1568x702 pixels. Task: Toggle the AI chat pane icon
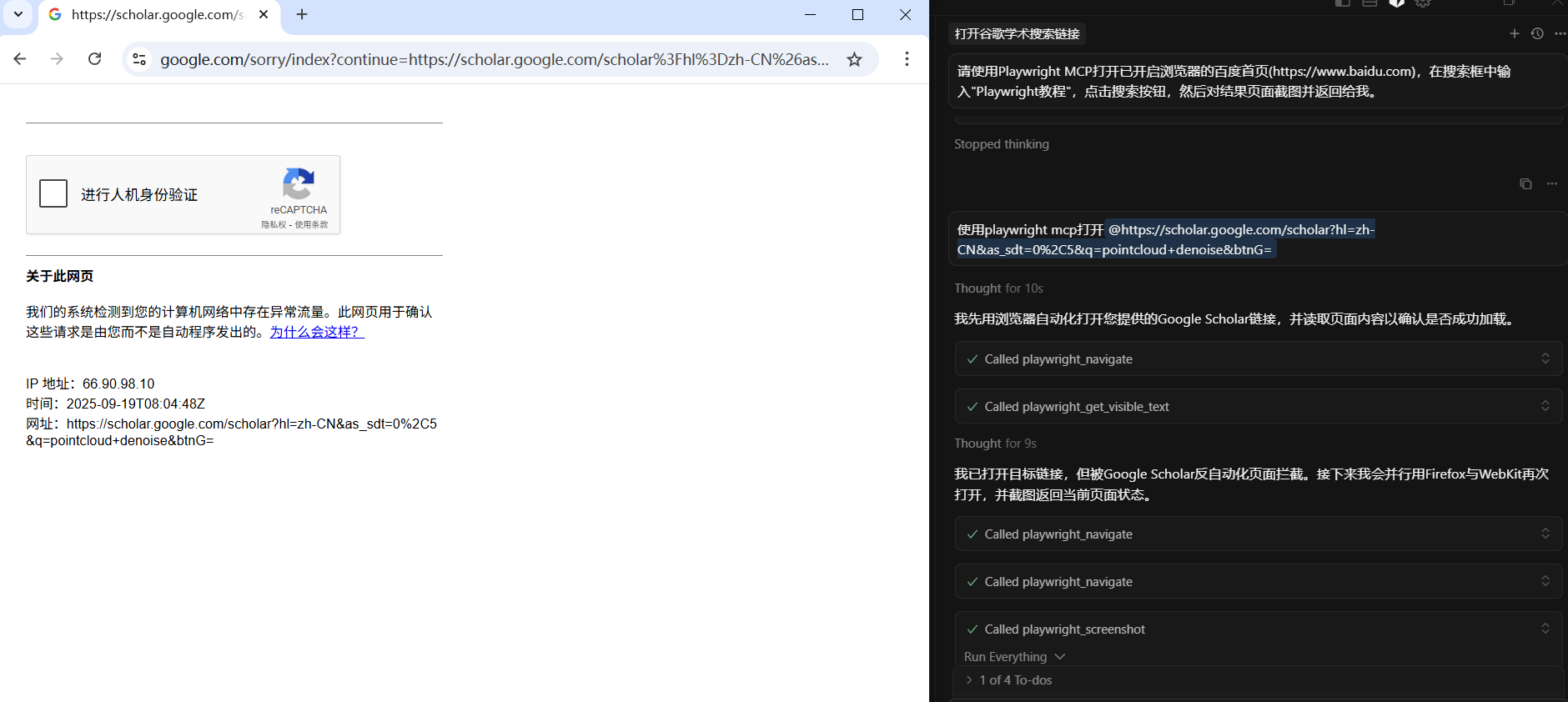click(x=1397, y=3)
